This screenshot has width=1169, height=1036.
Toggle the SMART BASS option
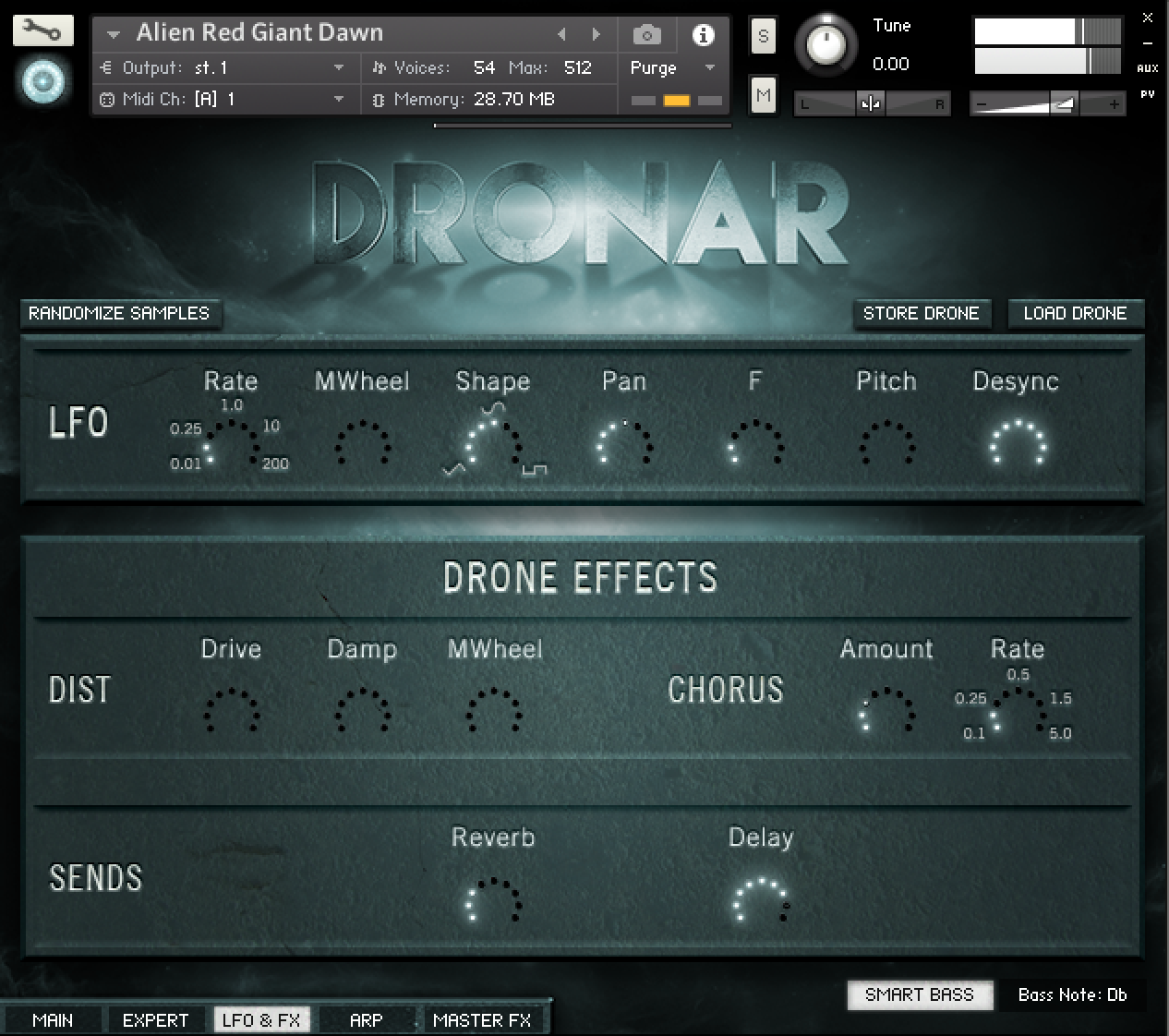[x=920, y=995]
